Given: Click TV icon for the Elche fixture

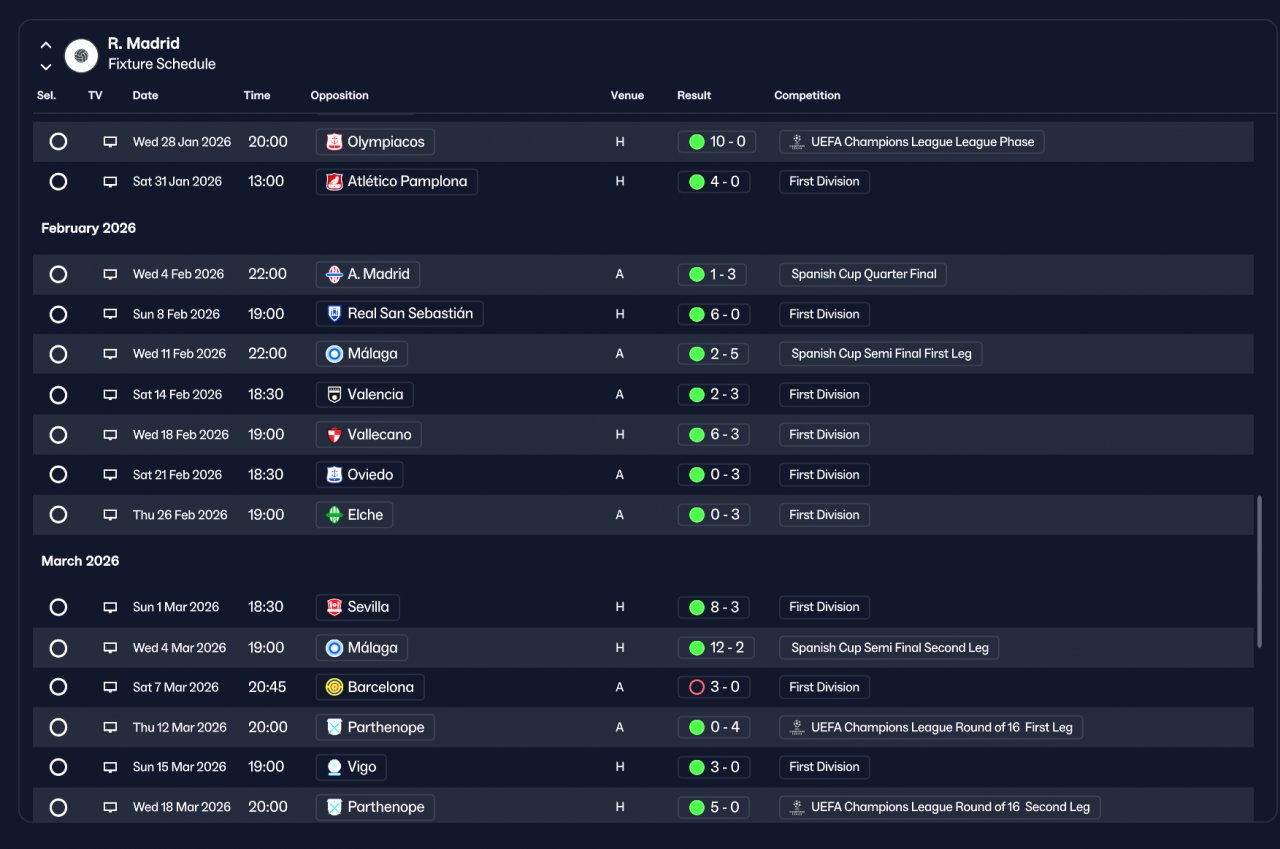Looking at the screenshot, I should tap(110, 515).
